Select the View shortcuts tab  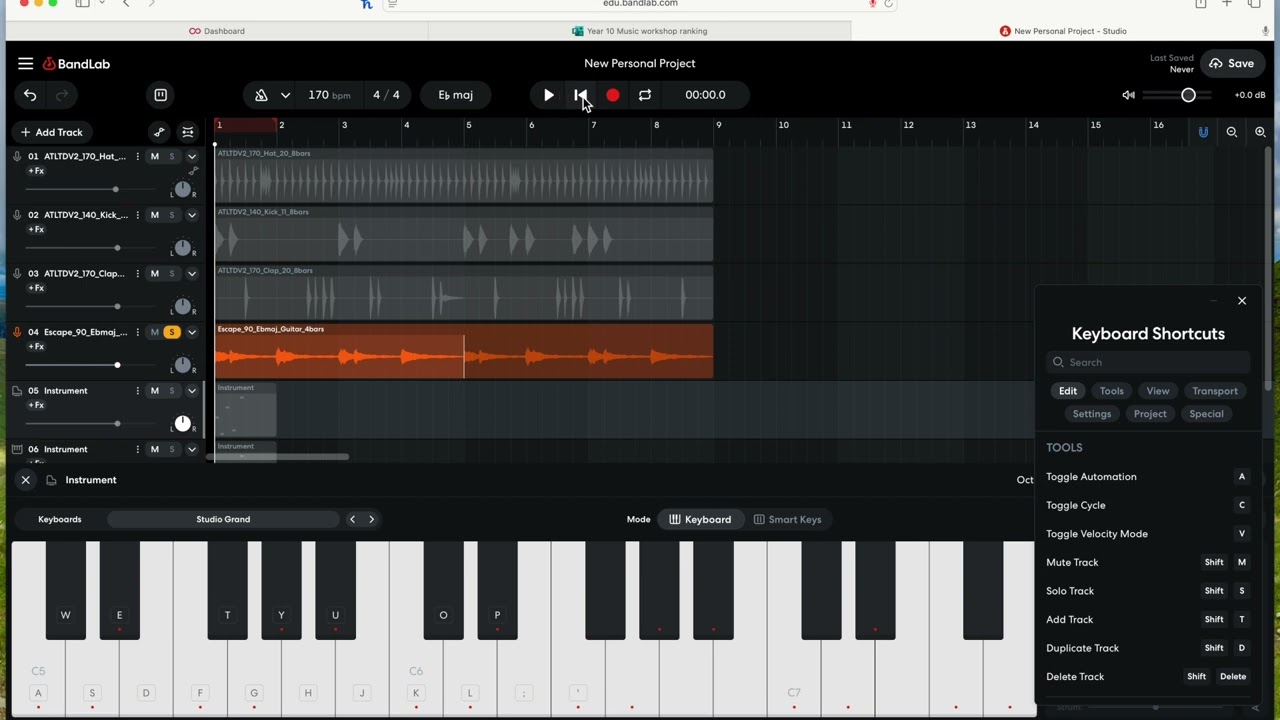(1158, 391)
